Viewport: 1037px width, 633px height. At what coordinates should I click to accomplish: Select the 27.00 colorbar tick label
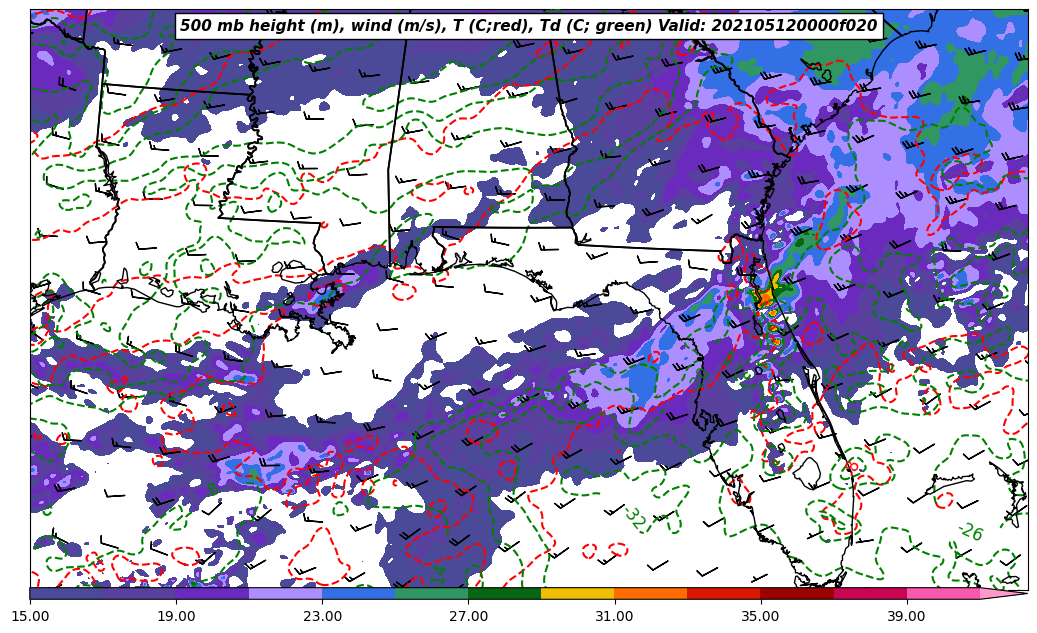coord(468,616)
